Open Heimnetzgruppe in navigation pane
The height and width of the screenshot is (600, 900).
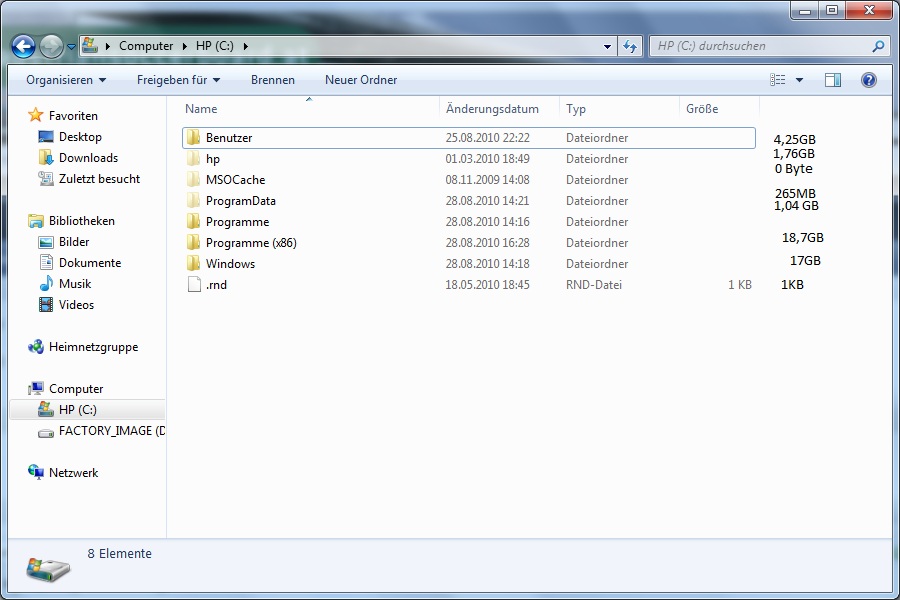point(94,347)
